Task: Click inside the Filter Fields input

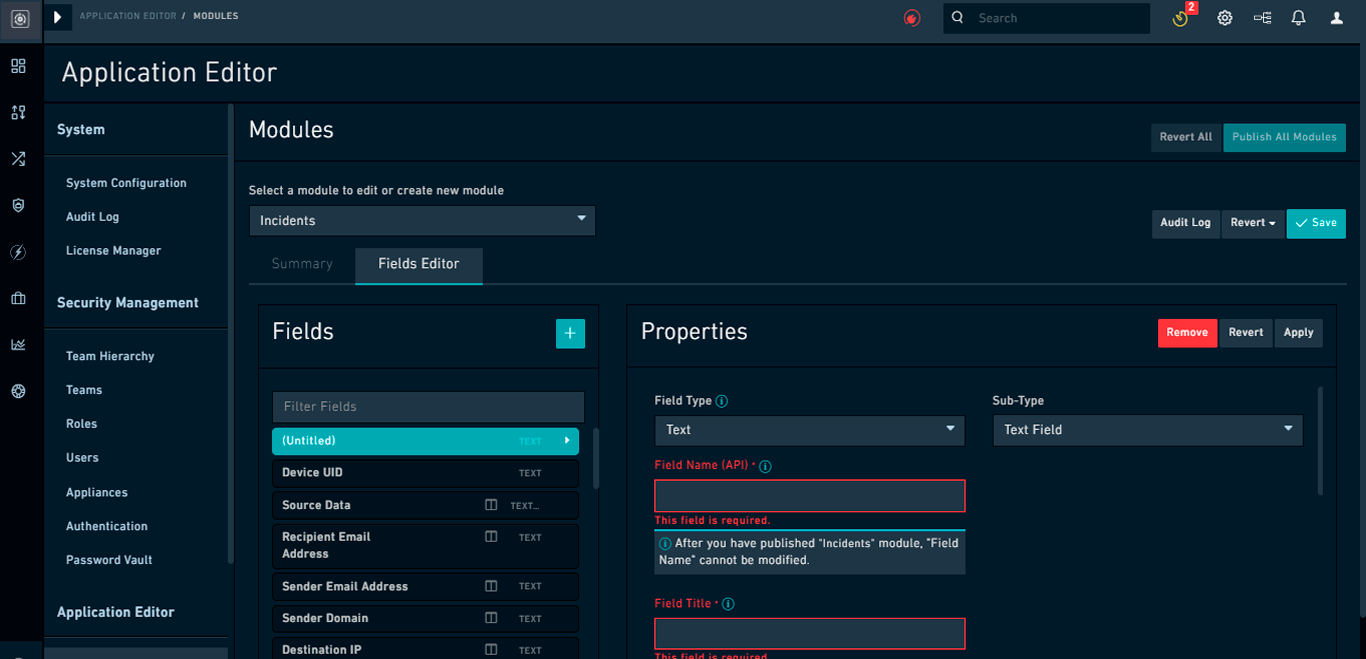Action: [427, 406]
